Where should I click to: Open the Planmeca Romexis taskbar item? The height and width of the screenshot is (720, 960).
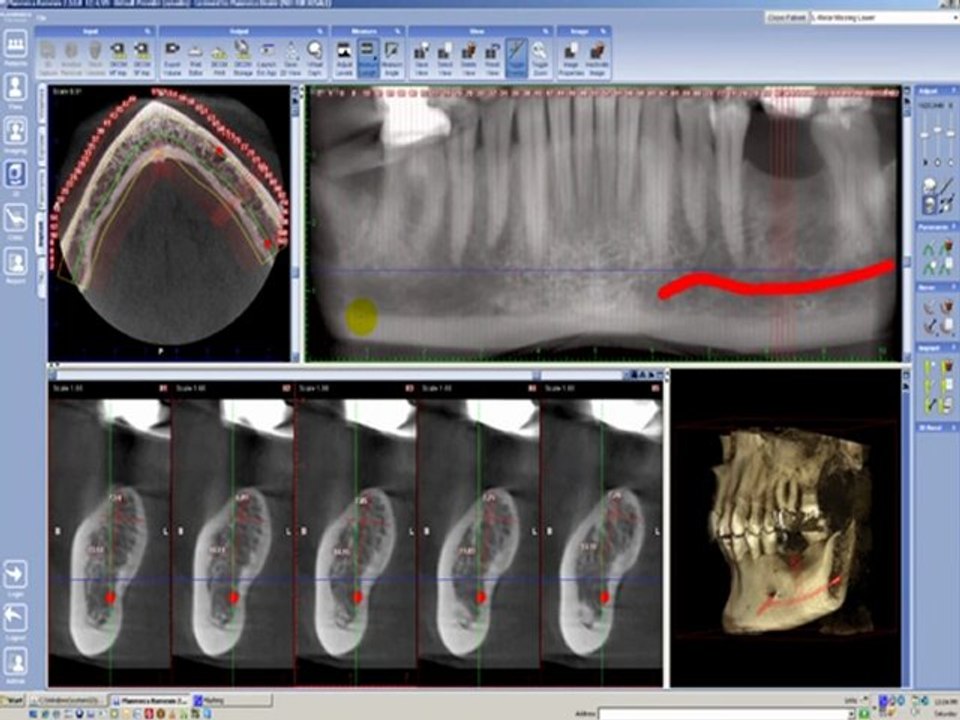pyautogui.click(x=149, y=700)
